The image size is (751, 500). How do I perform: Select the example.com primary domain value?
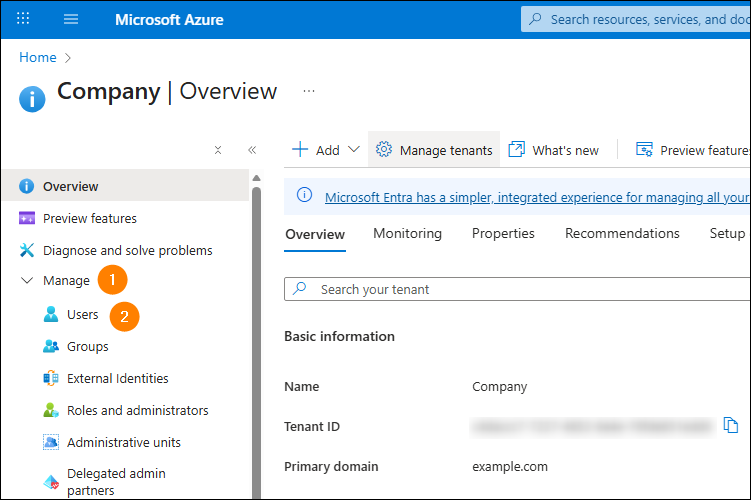click(510, 466)
